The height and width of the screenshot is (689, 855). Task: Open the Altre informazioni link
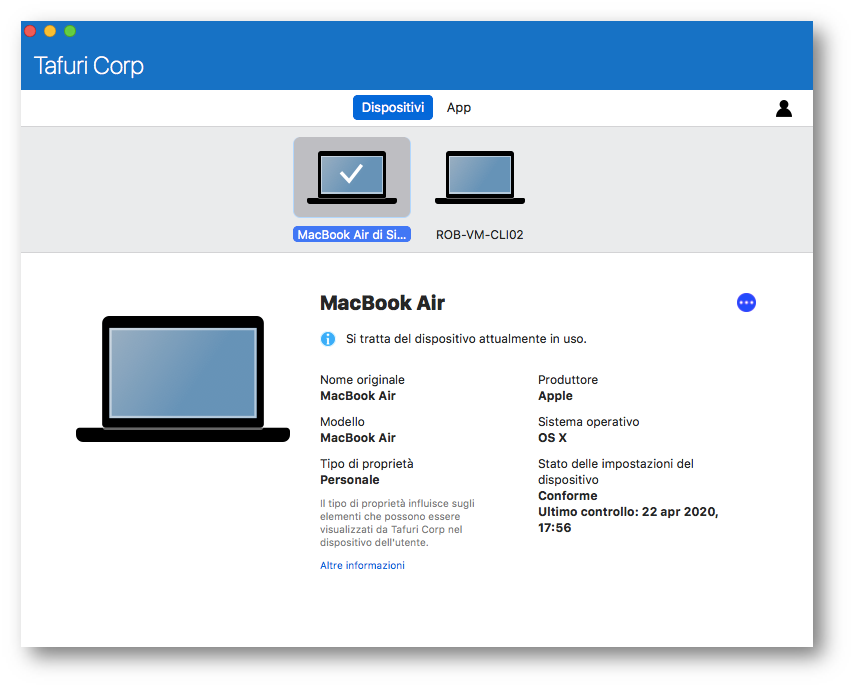click(x=362, y=565)
